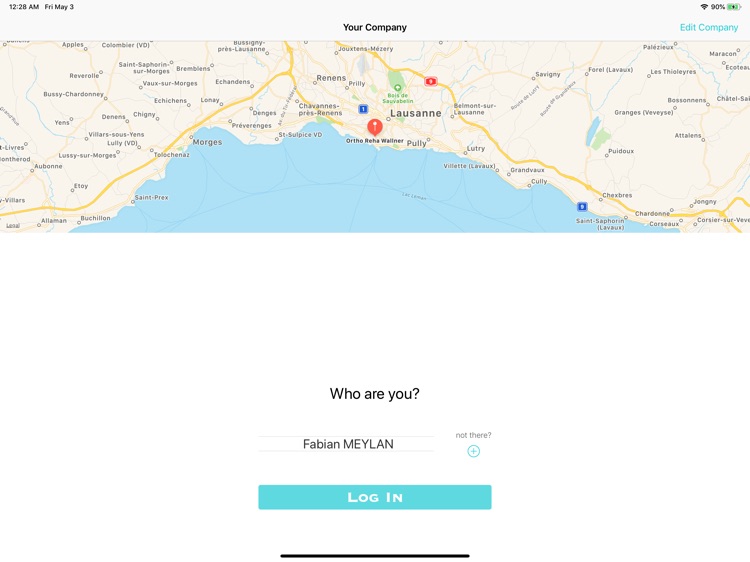Tap the Lac Léman lake area label
This screenshot has height=562, width=750.
(414, 196)
